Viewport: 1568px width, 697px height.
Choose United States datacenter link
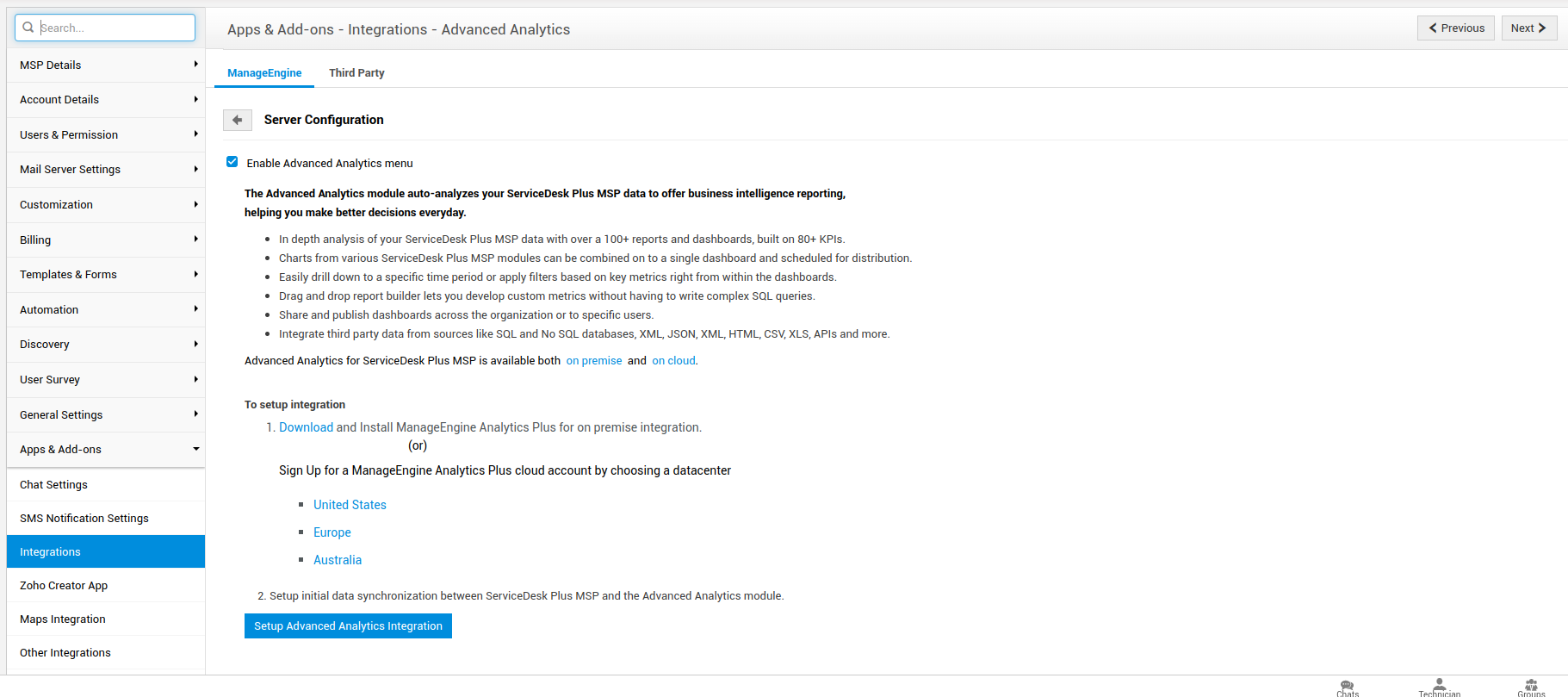350,505
